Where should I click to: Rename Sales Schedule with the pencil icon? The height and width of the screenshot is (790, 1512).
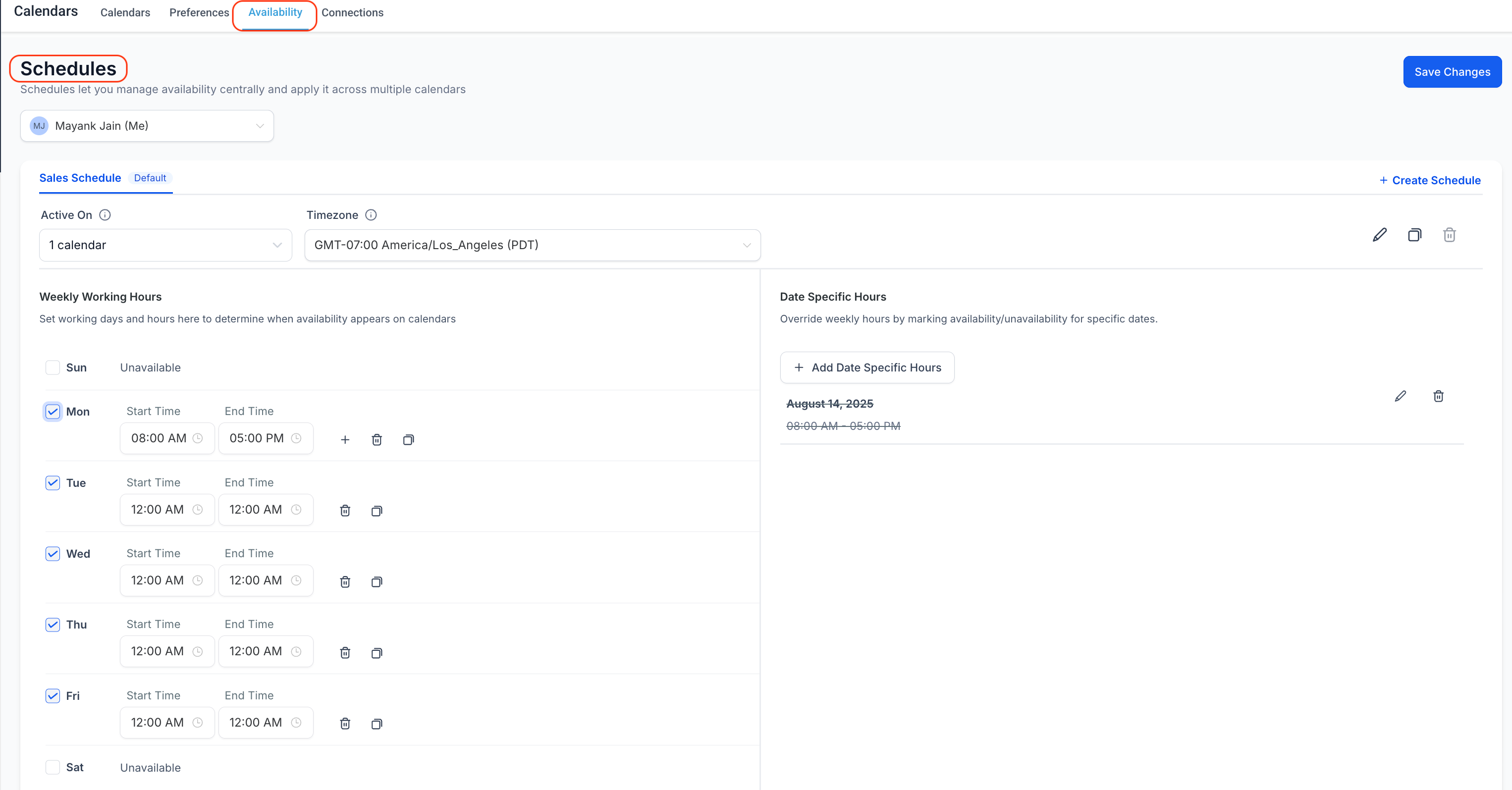pos(1379,235)
